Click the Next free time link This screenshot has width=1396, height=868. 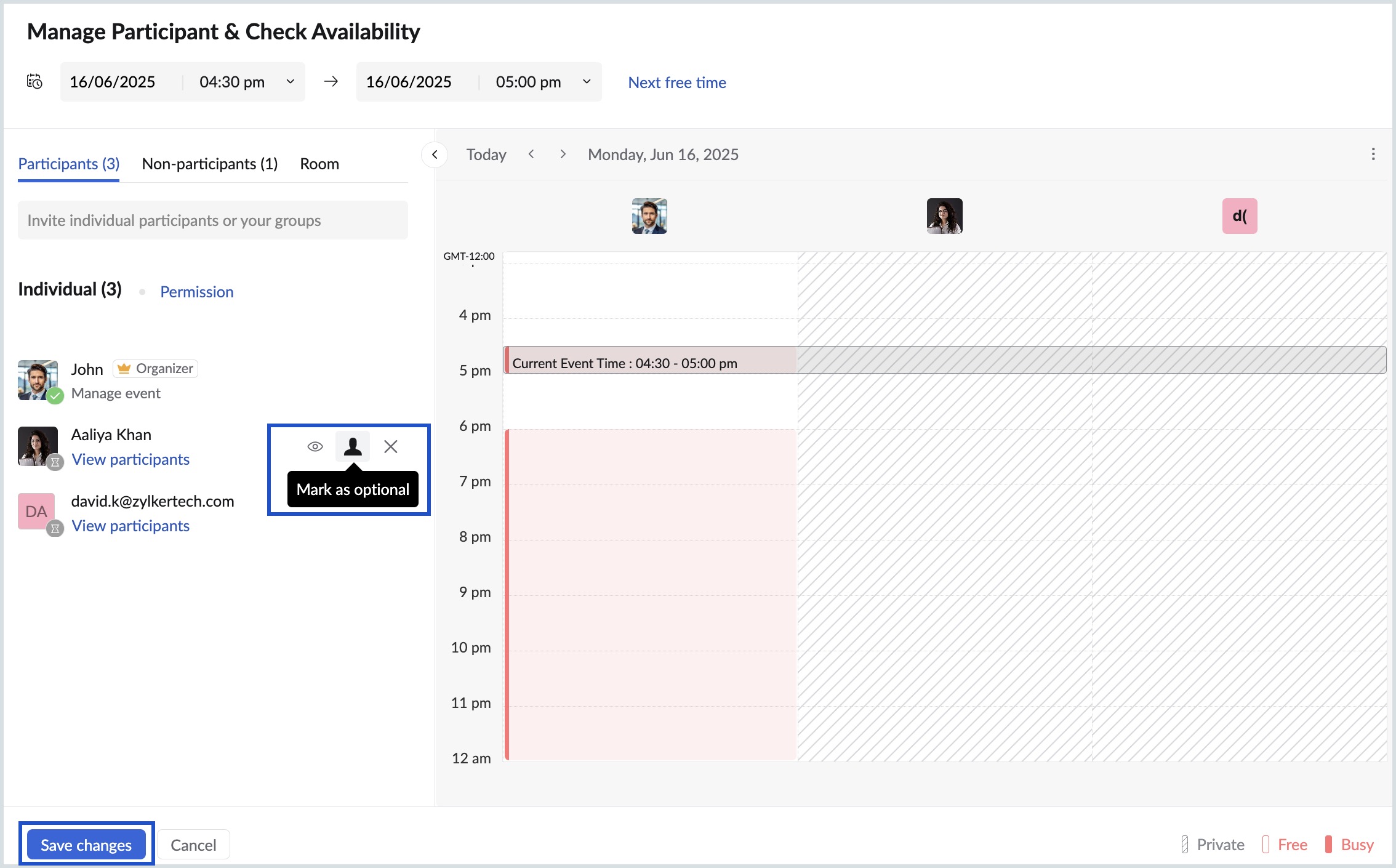pyautogui.click(x=677, y=82)
